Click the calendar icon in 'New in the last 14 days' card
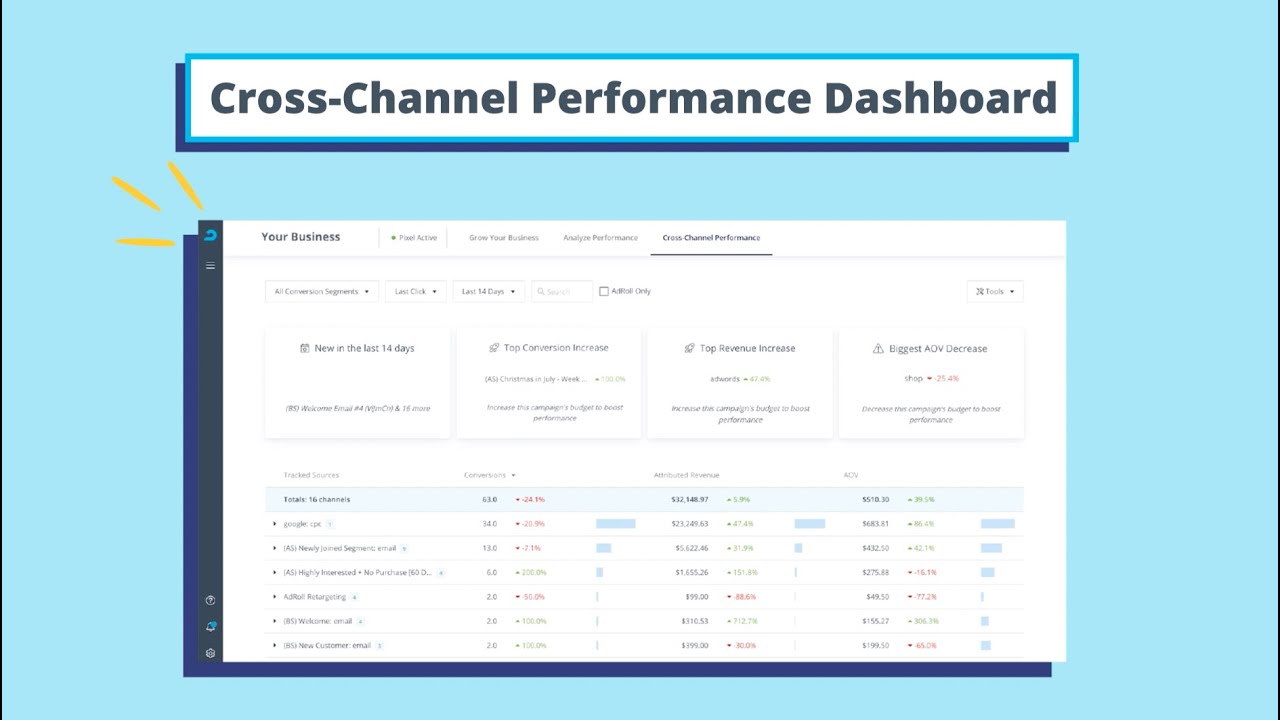1280x720 pixels. coord(305,348)
